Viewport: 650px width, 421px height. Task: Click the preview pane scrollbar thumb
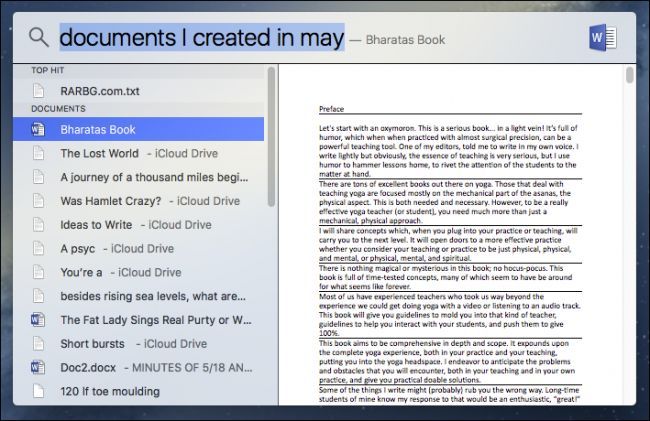629,75
